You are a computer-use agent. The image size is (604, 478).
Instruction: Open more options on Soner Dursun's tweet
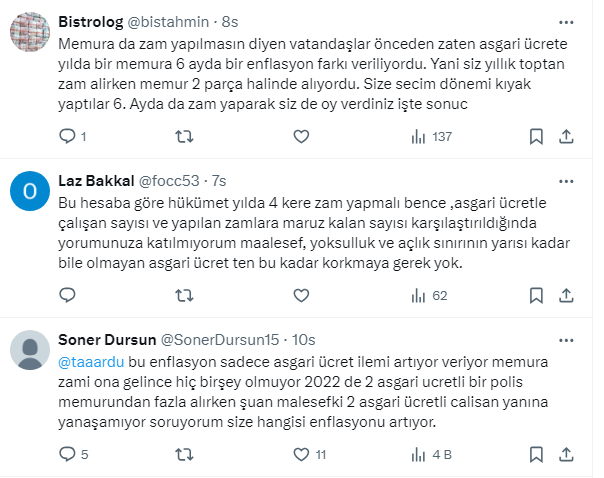pyautogui.click(x=567, y=339)
